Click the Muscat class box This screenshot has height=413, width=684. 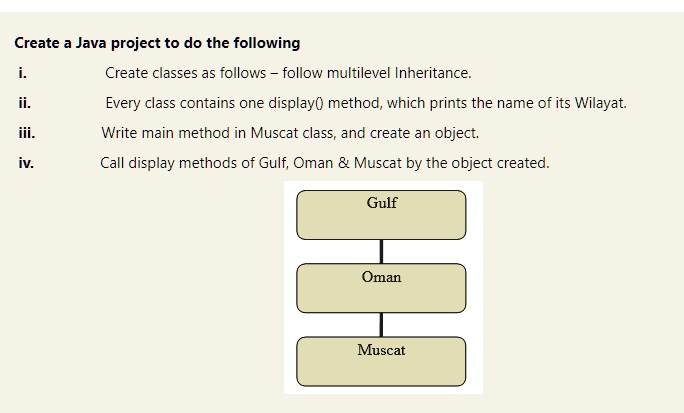click(381, 361)
